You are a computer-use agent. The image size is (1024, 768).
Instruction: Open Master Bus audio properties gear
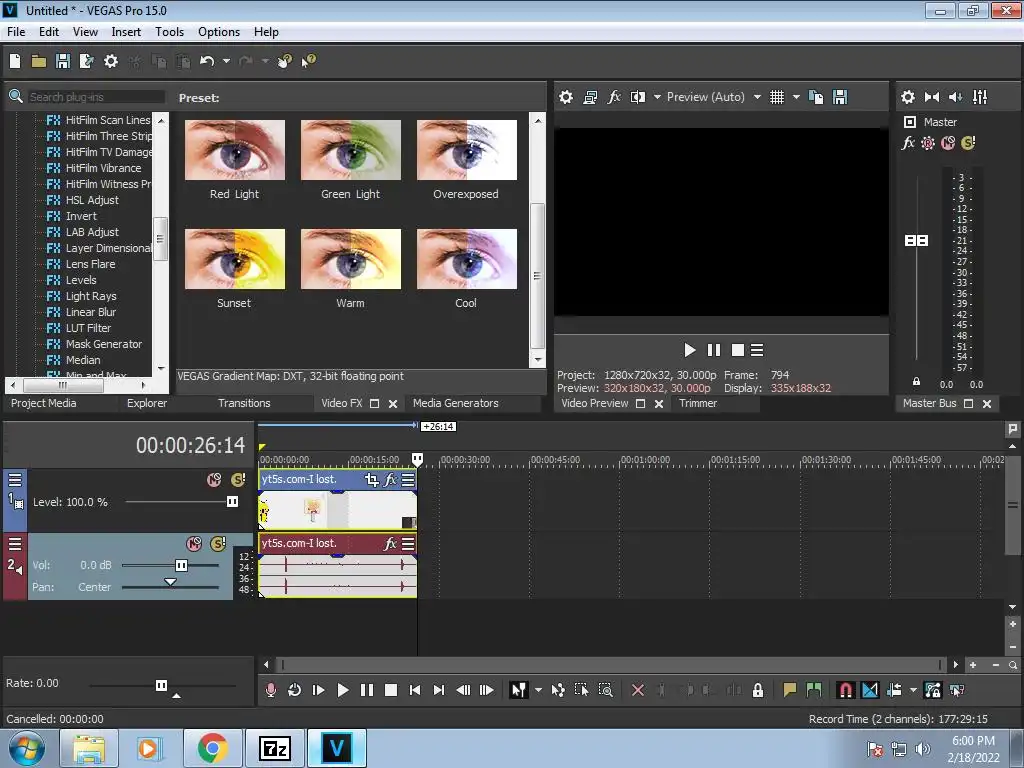[x=908, y=97]
